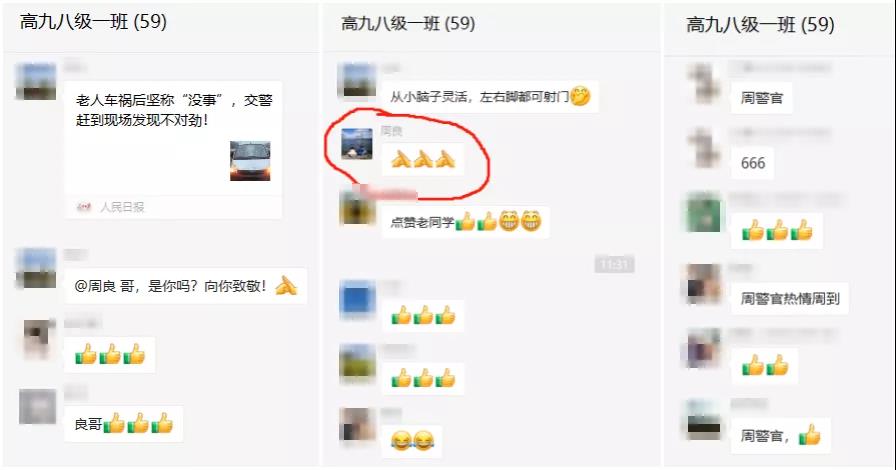Click the 良哥 thumbs-up message bubble
The width and height of the screenshot is (896, 470).
point(123,424)
